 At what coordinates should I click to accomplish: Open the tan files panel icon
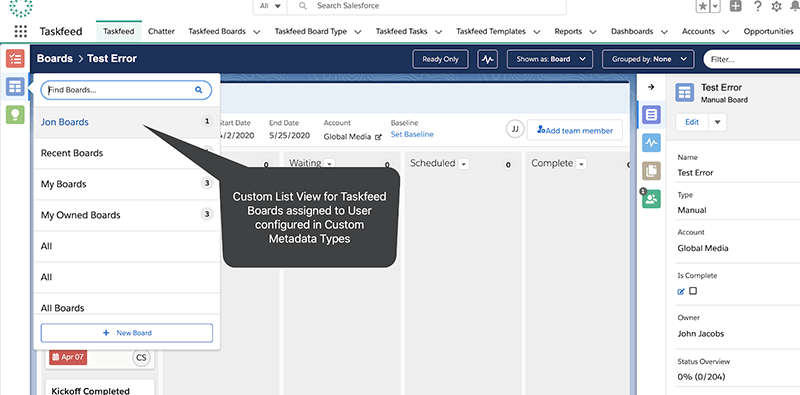click(x=652, y=171)
